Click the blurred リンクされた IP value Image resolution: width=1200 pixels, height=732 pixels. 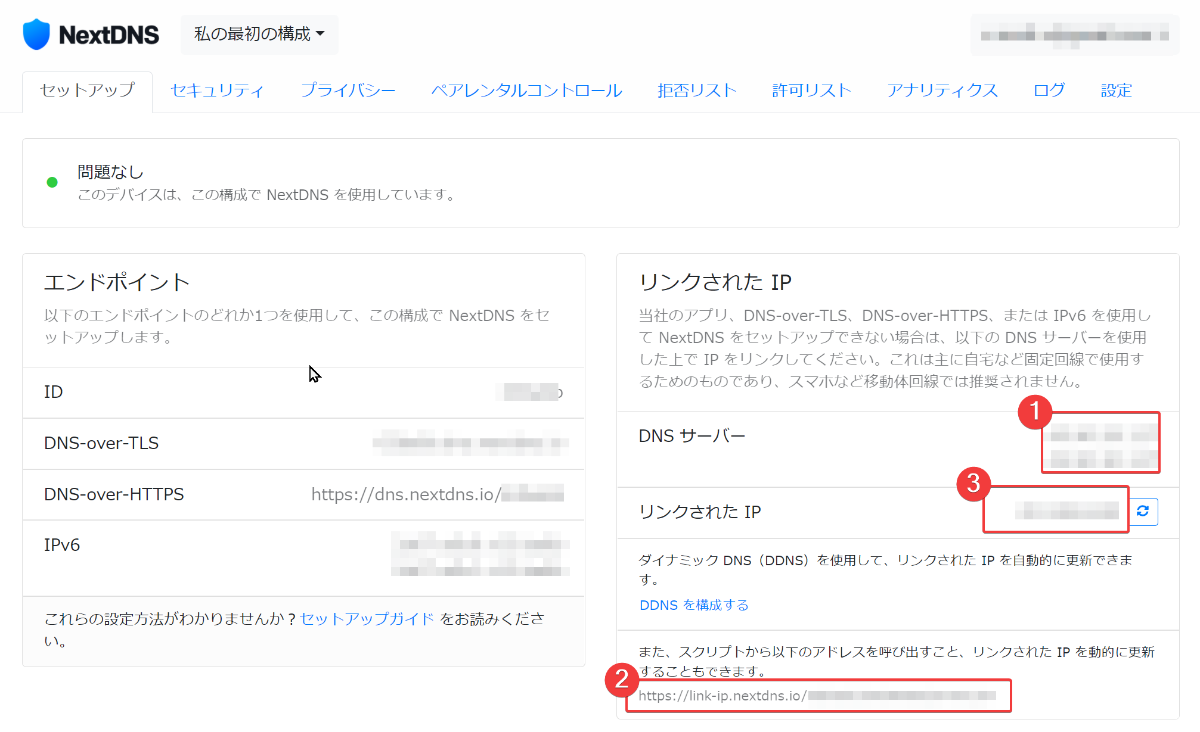tap(1065, 512)
